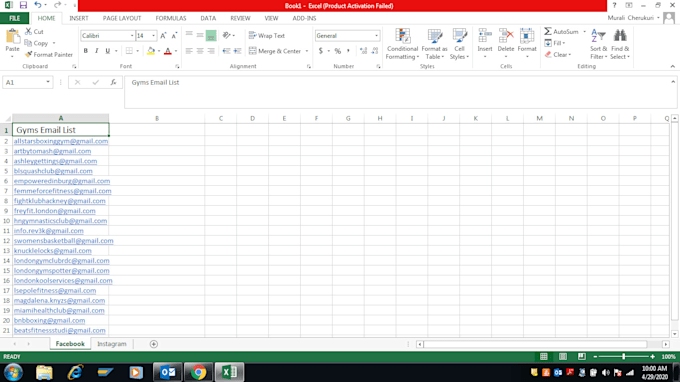The image size is (680, 382).
Task: Toggle center text alignment
Action: point(200,51)
